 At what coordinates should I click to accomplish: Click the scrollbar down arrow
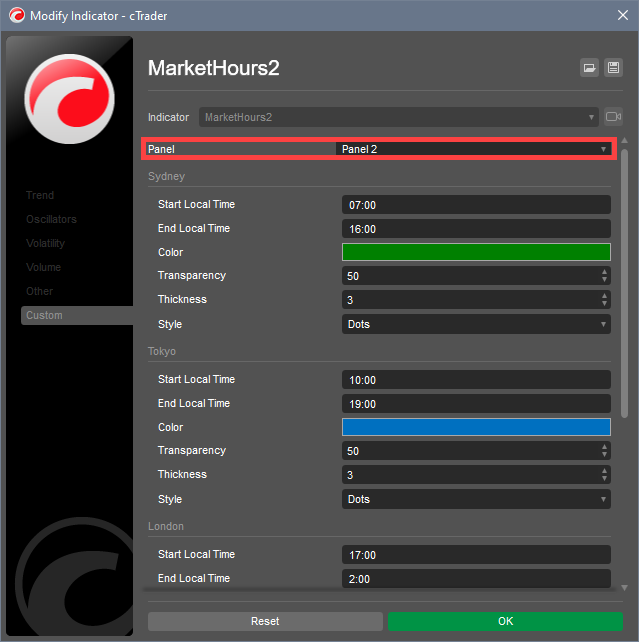624,588
